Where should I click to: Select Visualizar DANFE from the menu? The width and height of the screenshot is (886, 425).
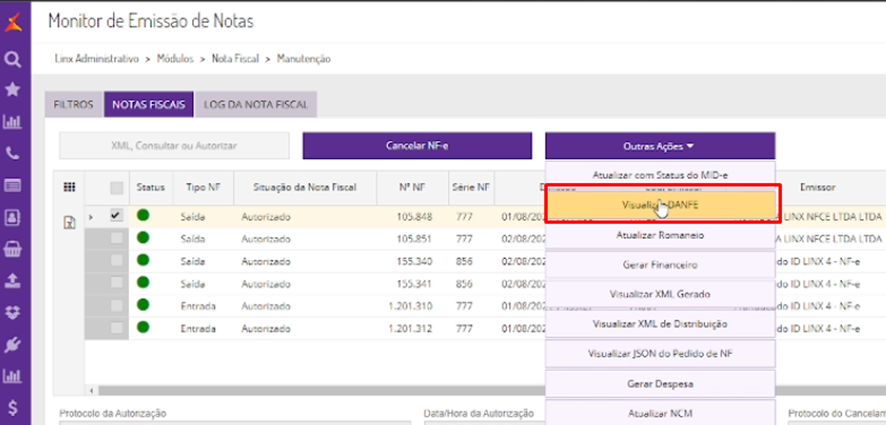660,204
